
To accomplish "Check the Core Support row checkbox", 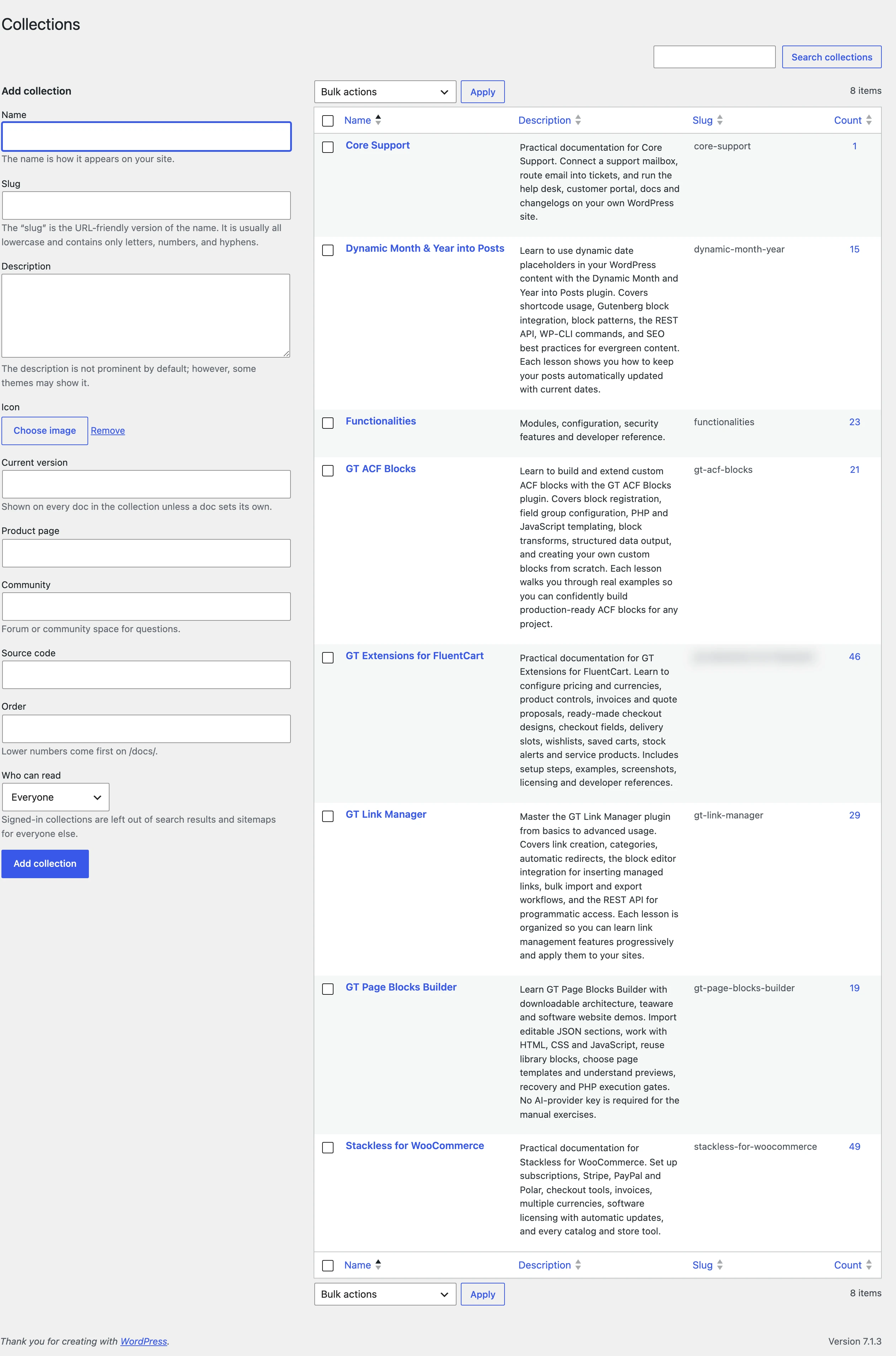I will pos(328,147).
